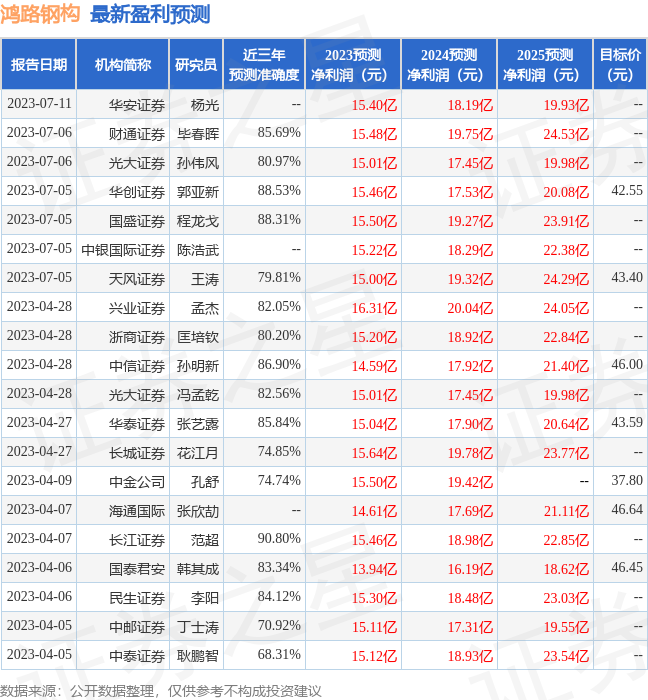Click the 目标价(元) column header

620,65
